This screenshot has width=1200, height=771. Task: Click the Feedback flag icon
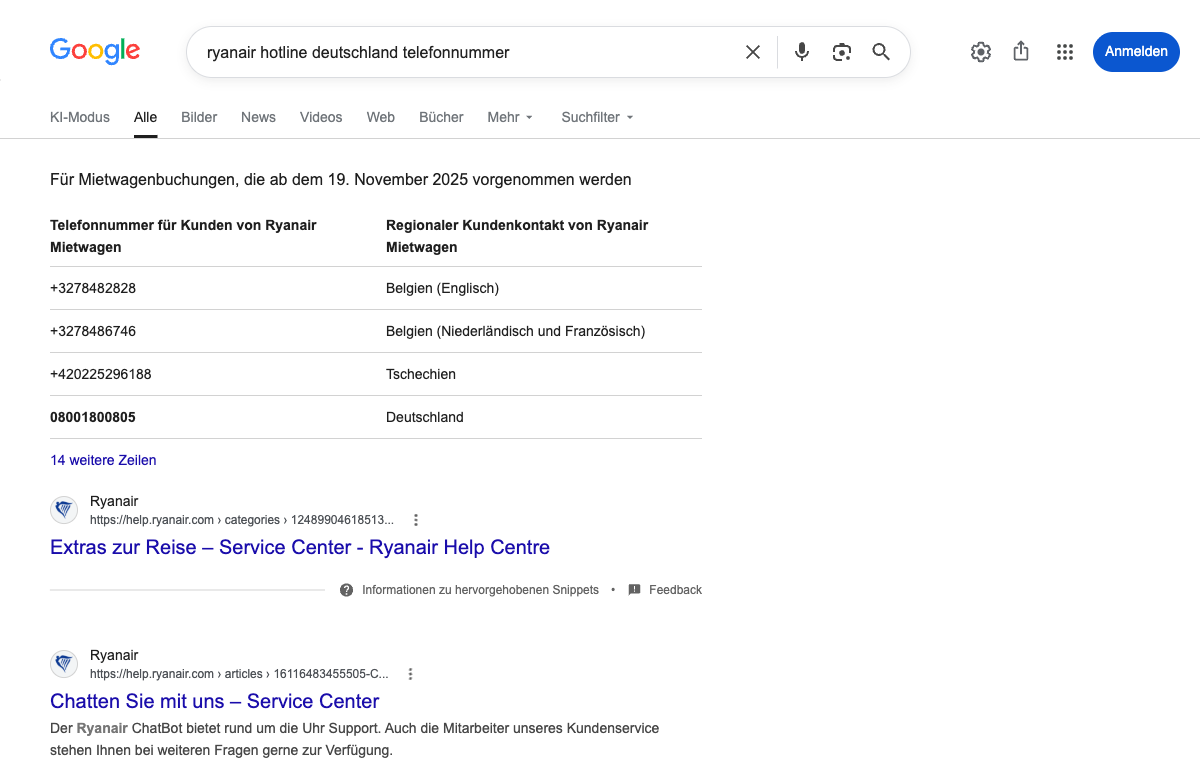pyautogui.click(x=634, y=590)
